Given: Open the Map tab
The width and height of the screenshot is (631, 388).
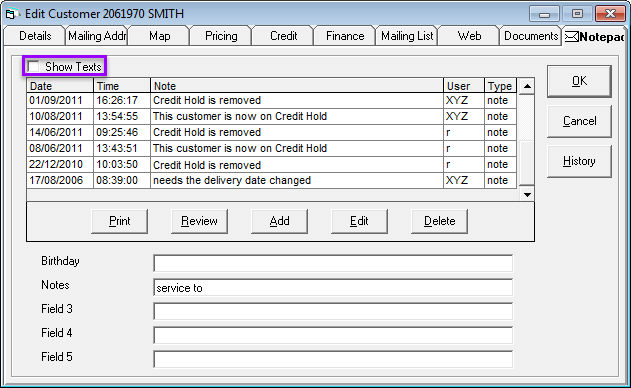Looking at the screenshot, I should 159,36.
